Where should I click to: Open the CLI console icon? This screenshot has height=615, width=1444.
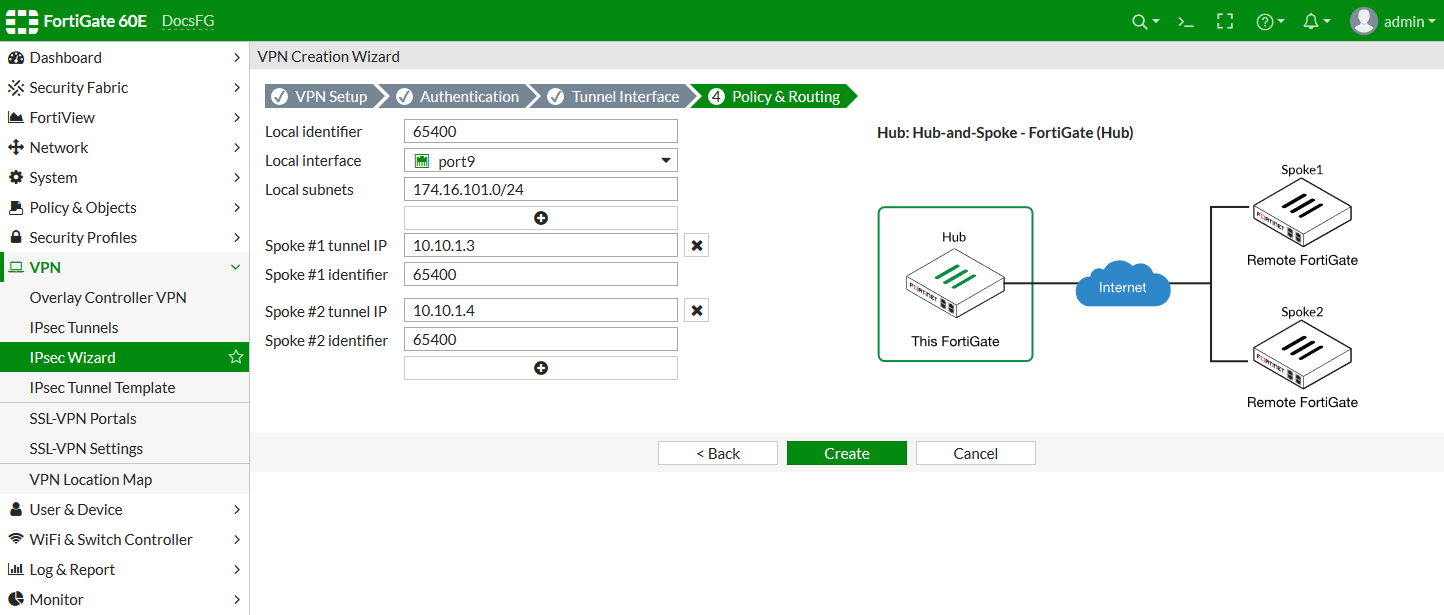coord(1186,21)
